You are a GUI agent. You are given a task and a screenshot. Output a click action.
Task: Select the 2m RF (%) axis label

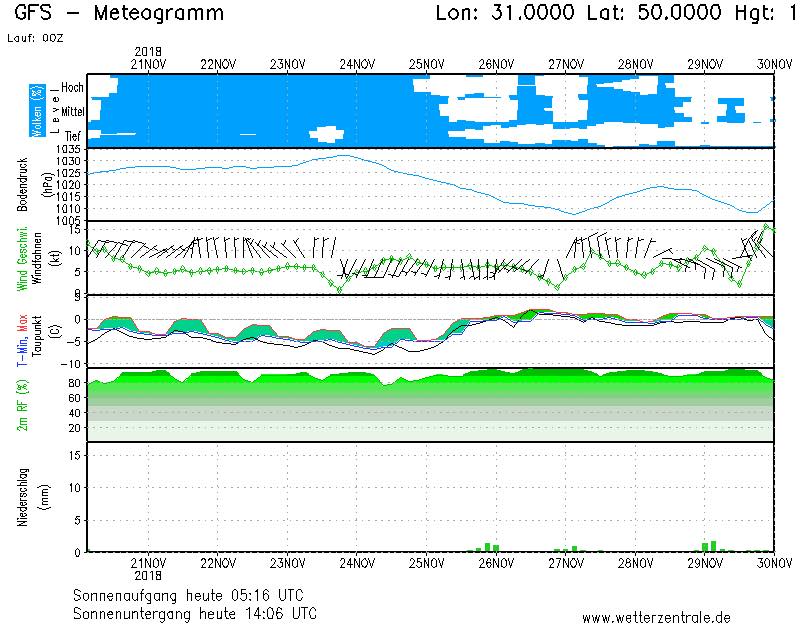[24, 408]
